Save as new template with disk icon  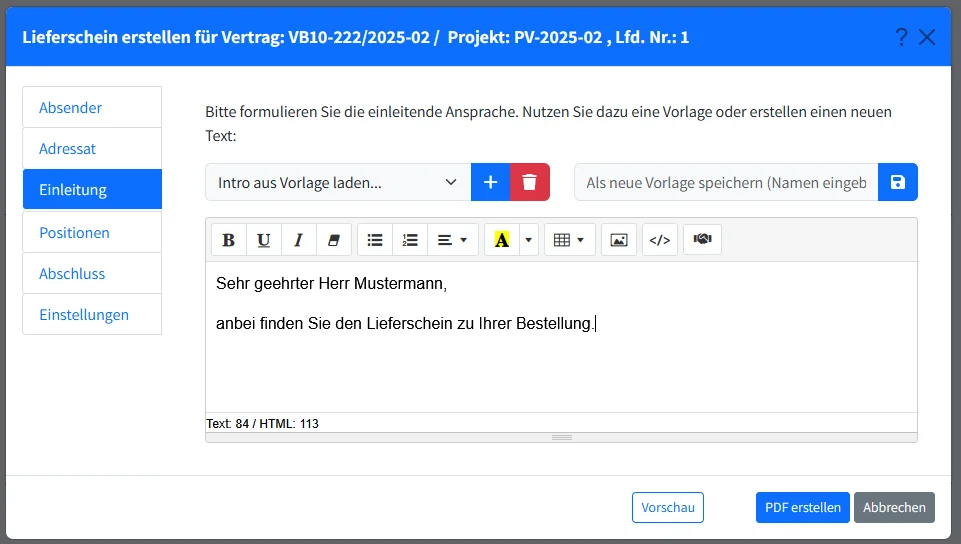[897, 182]
